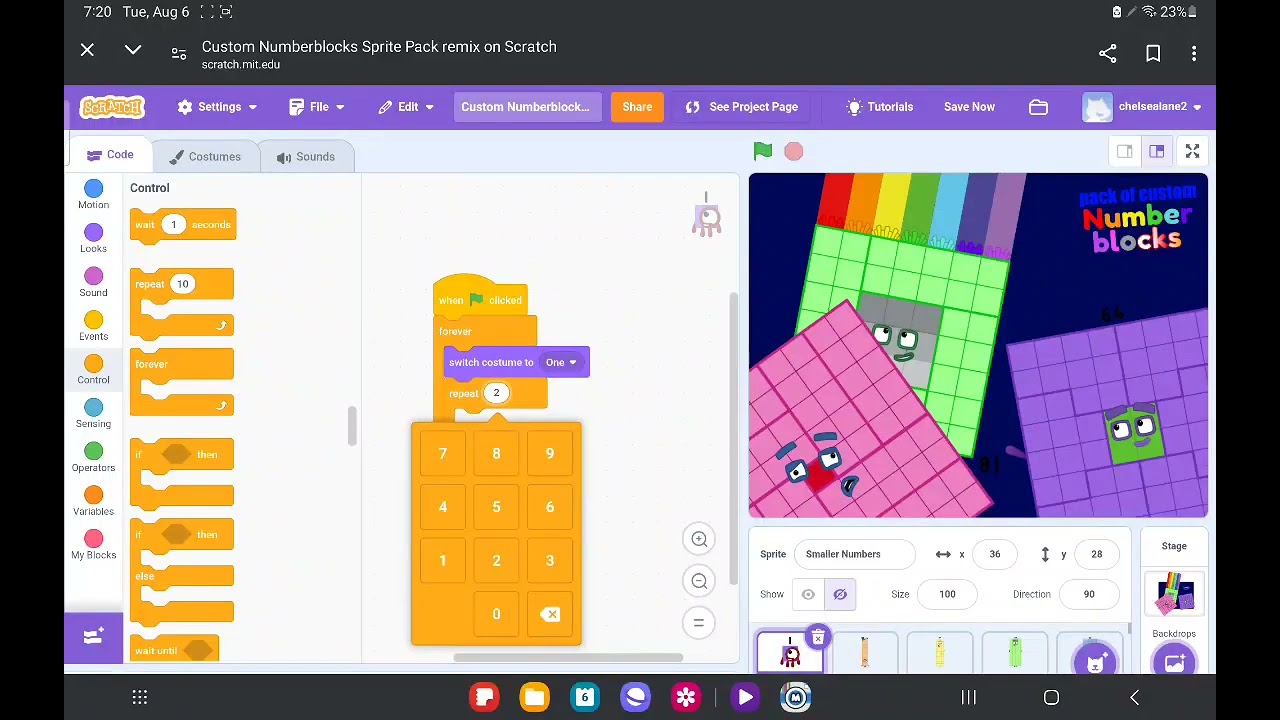Tap number 5 on the keypad

pyautogui.click(x=496, y=507)
